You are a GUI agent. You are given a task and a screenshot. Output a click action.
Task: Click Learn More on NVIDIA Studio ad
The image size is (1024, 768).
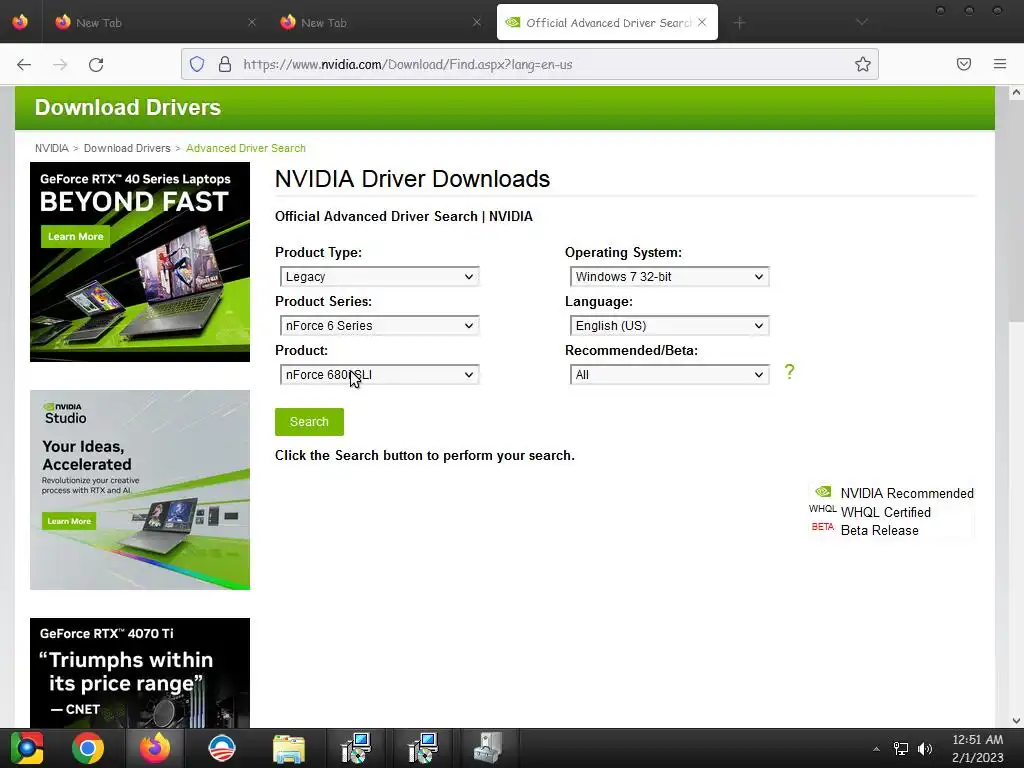pos(69,521)
